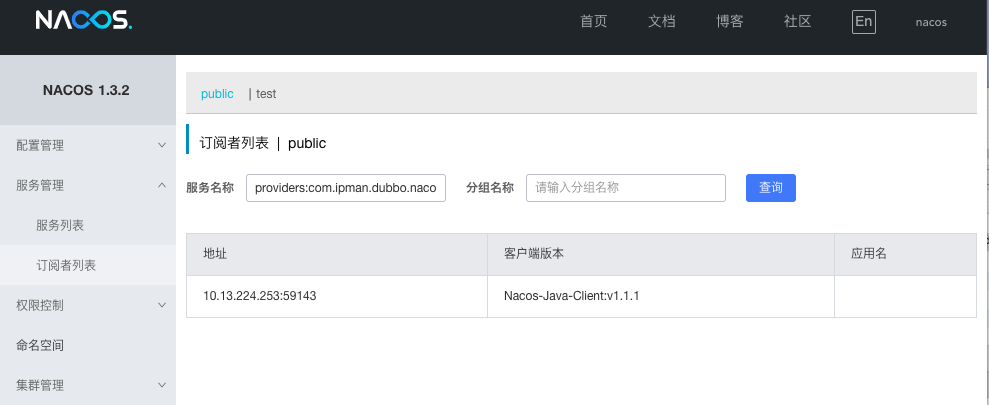
Task: Open the 社区 navigation link
Action: [797, 22]
